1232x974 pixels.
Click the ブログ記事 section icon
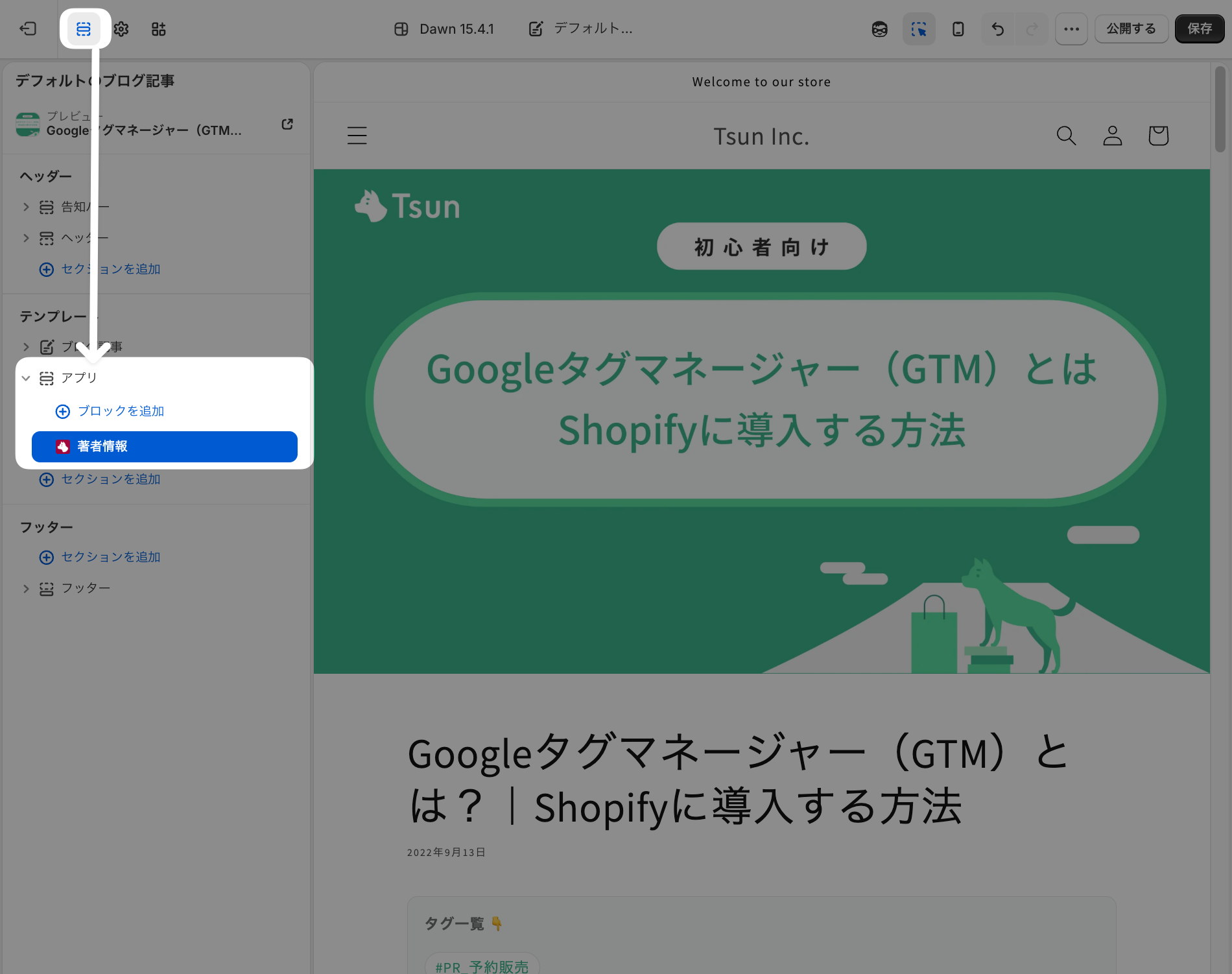47,347
